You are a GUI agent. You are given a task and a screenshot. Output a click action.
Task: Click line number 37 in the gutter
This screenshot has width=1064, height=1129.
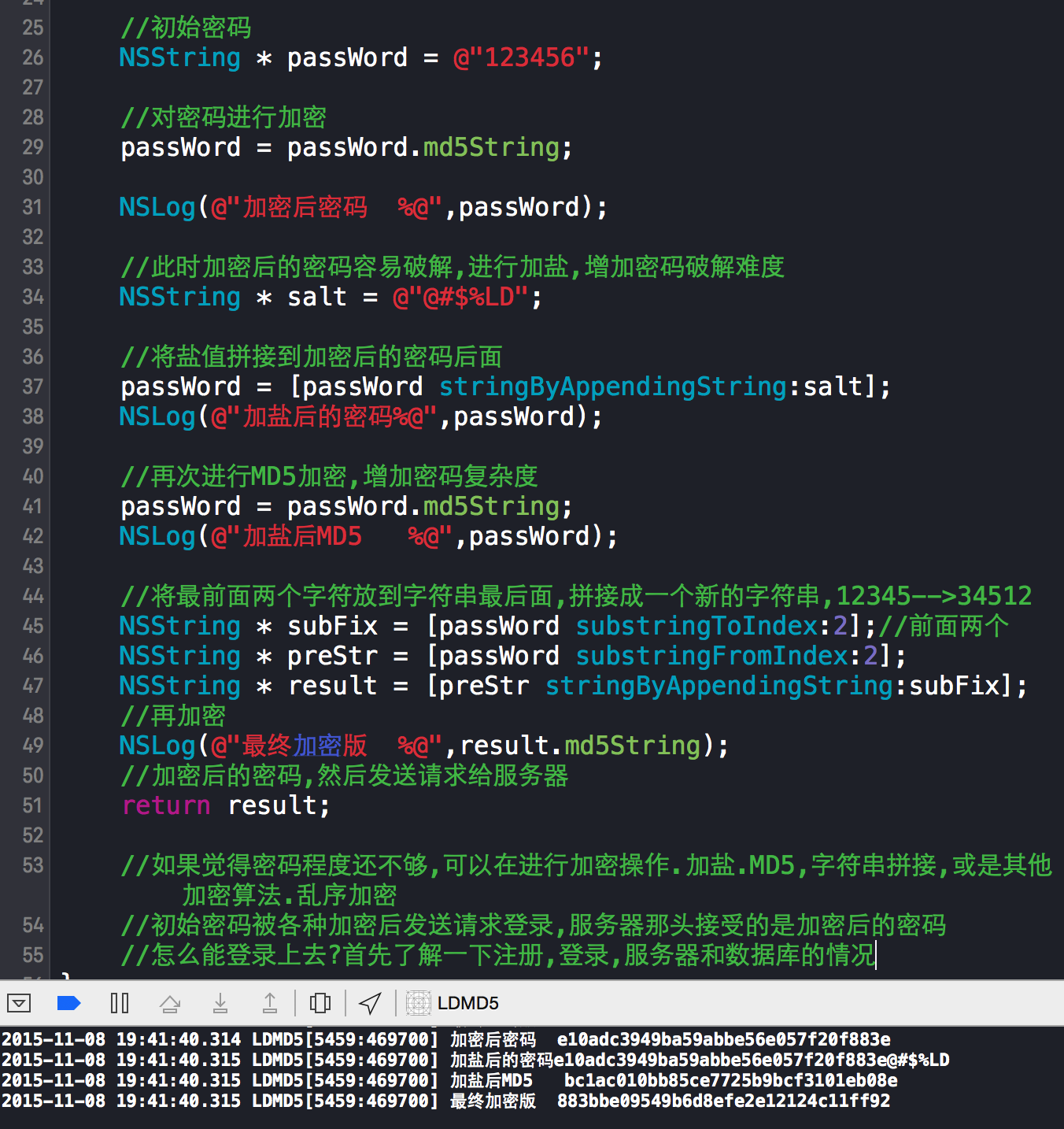[x=33, y=387]
